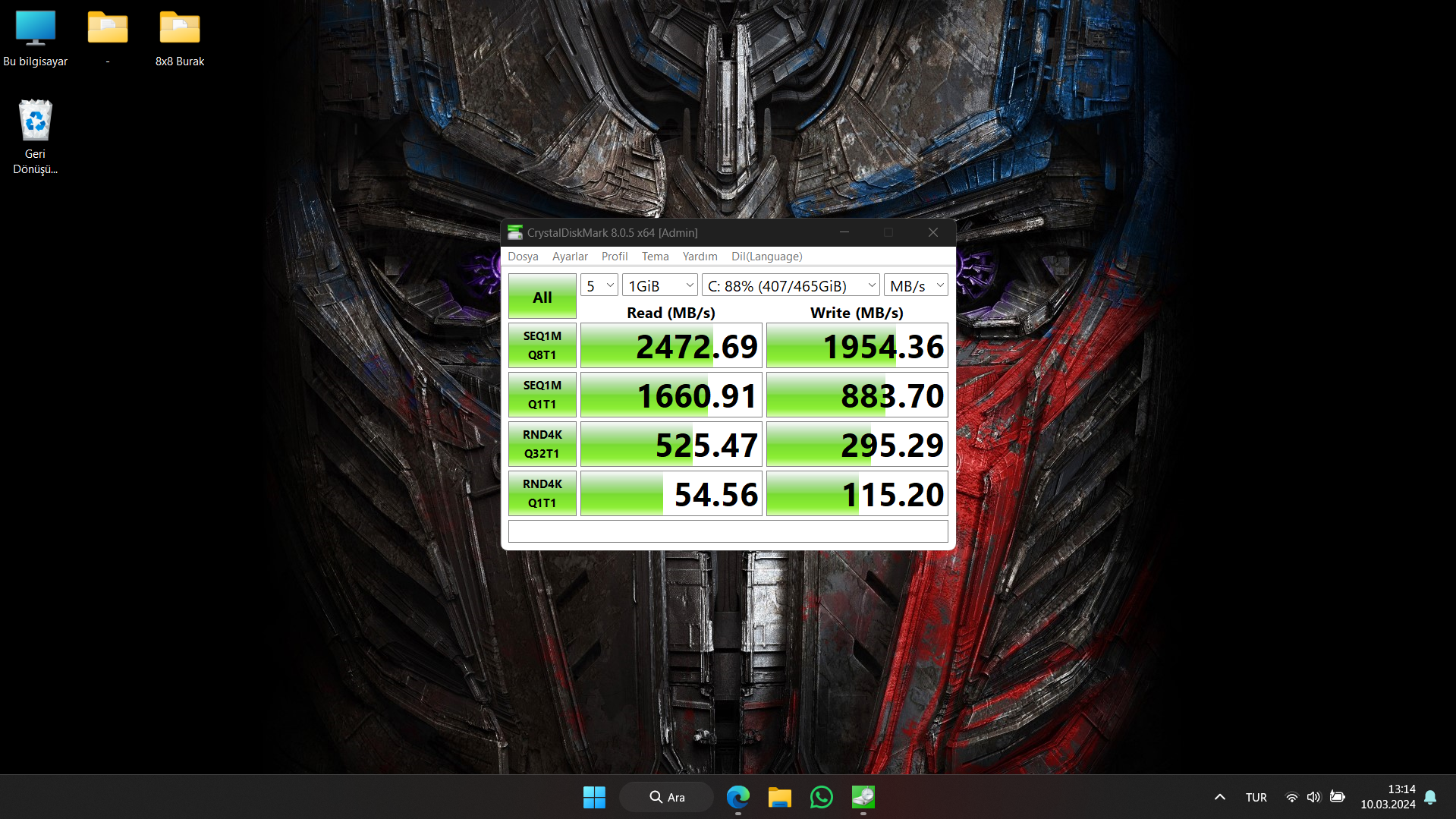Run the RND4K Q32T1 benchmark
Image resolution: width=1456 pixels, height=819 pixels.
tap(542, 444)
